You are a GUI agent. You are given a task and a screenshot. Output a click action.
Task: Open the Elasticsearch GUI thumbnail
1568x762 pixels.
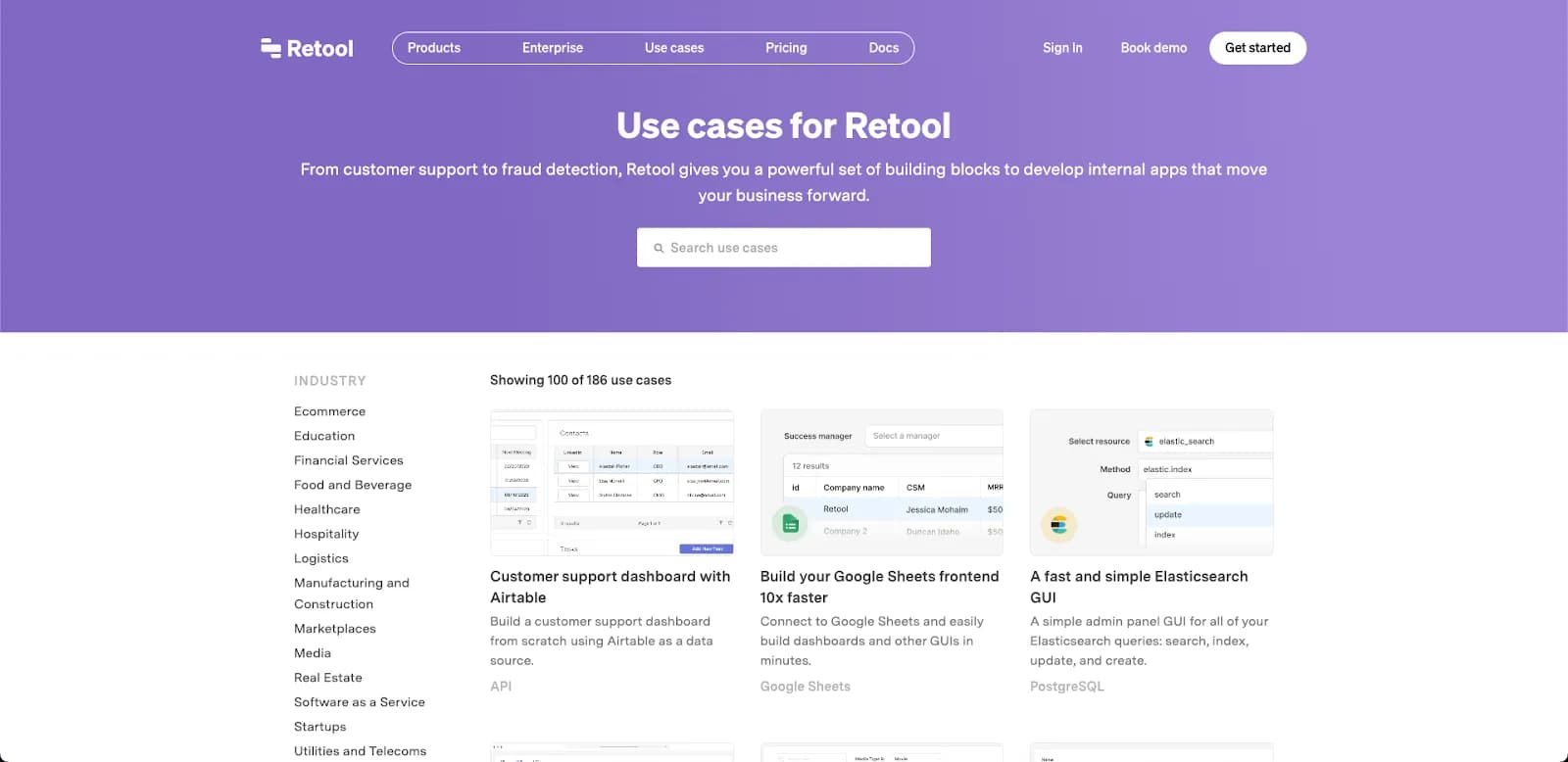pos(1151,483)
